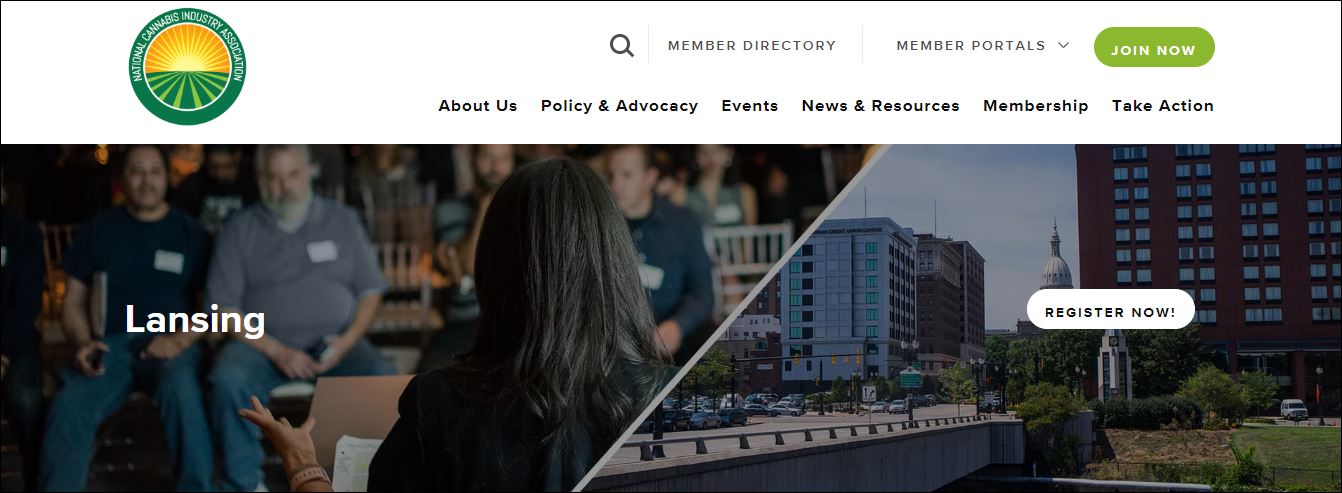
Task: Click the white van in the street photo
Action: (1293, 409)
